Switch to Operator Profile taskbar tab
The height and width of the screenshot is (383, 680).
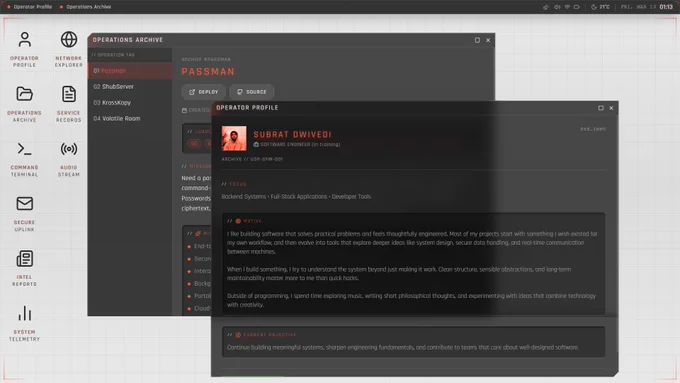click(x=29, y=7)
